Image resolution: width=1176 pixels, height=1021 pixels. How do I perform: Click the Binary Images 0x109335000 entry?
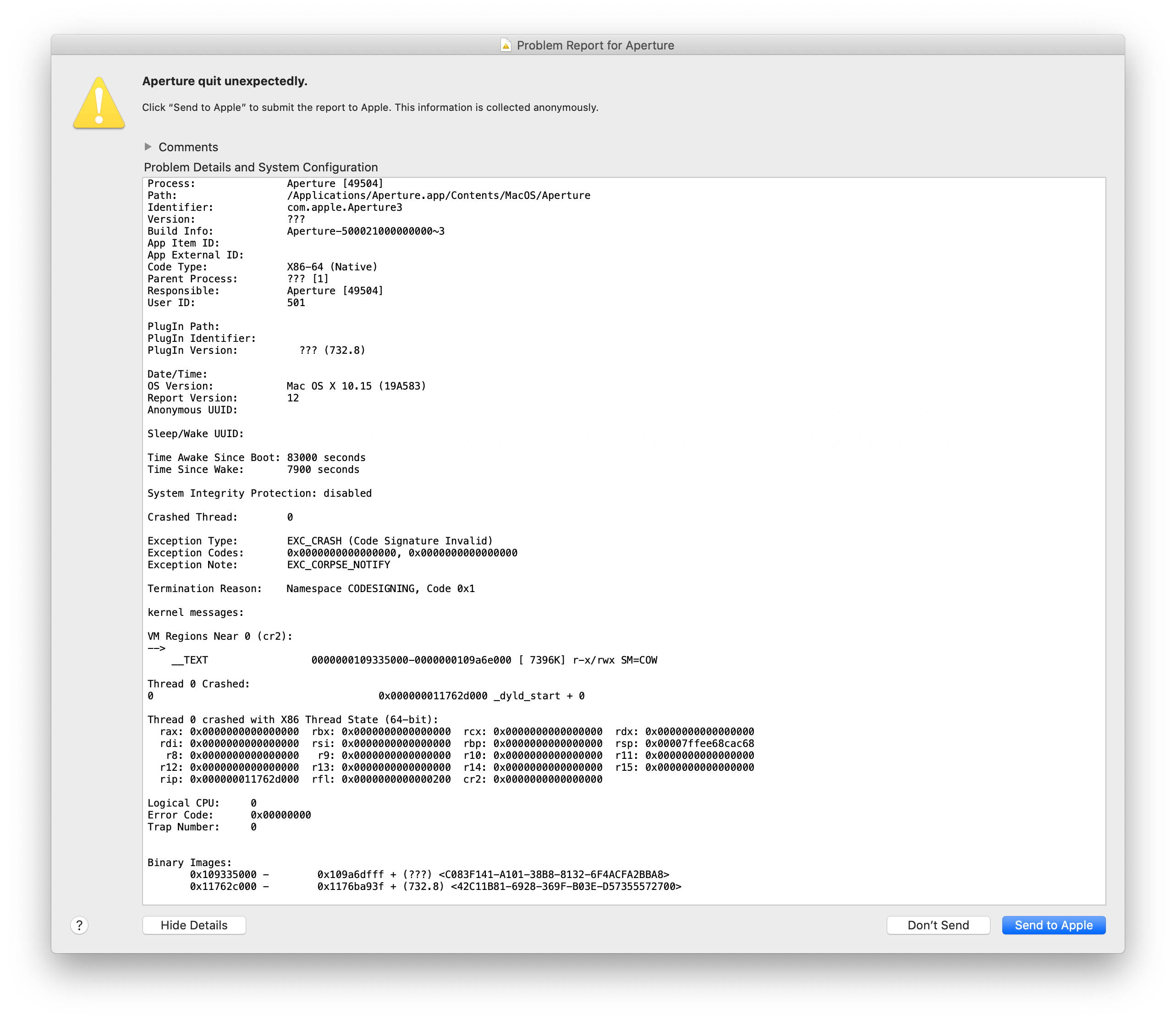click(429, 874)
